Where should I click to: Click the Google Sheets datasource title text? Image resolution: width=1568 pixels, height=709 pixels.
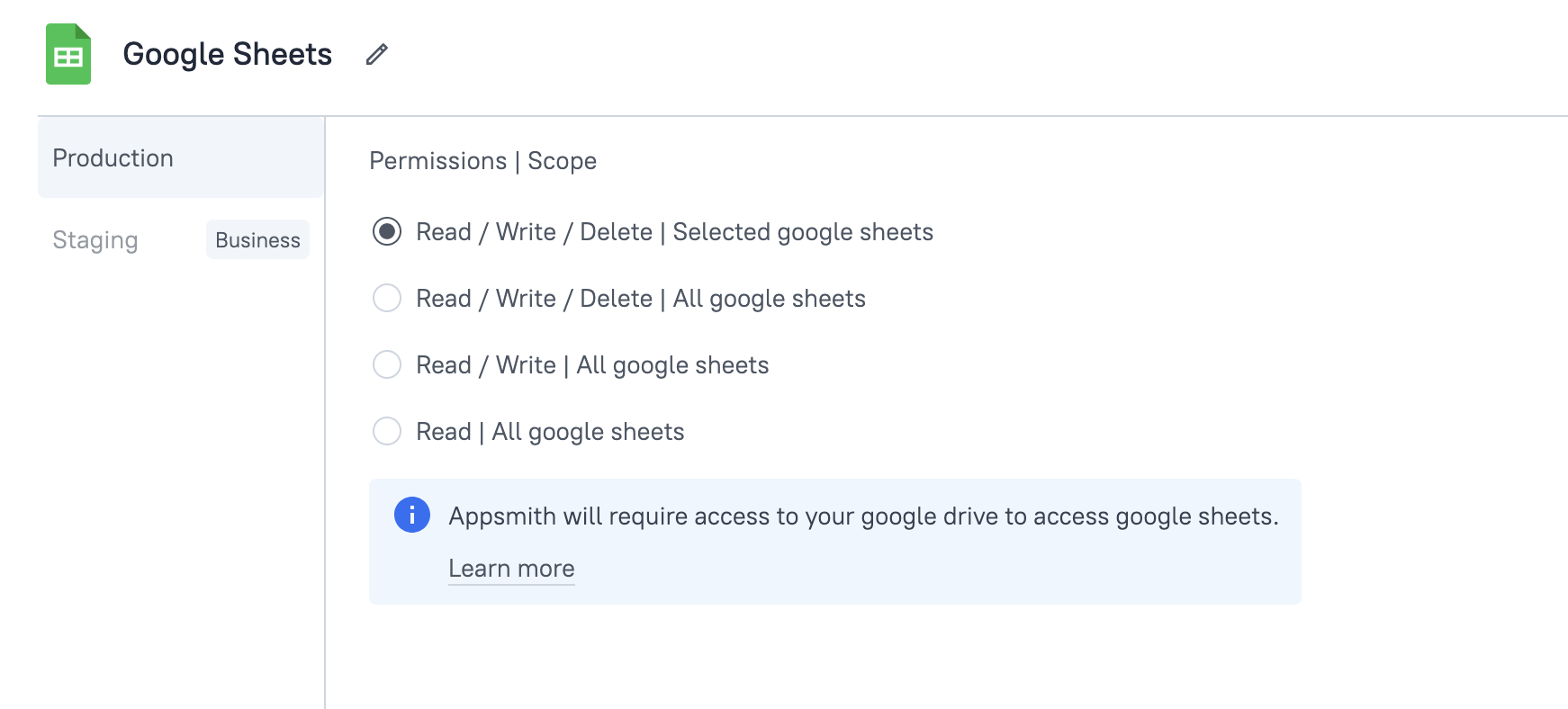coord(228,54)
